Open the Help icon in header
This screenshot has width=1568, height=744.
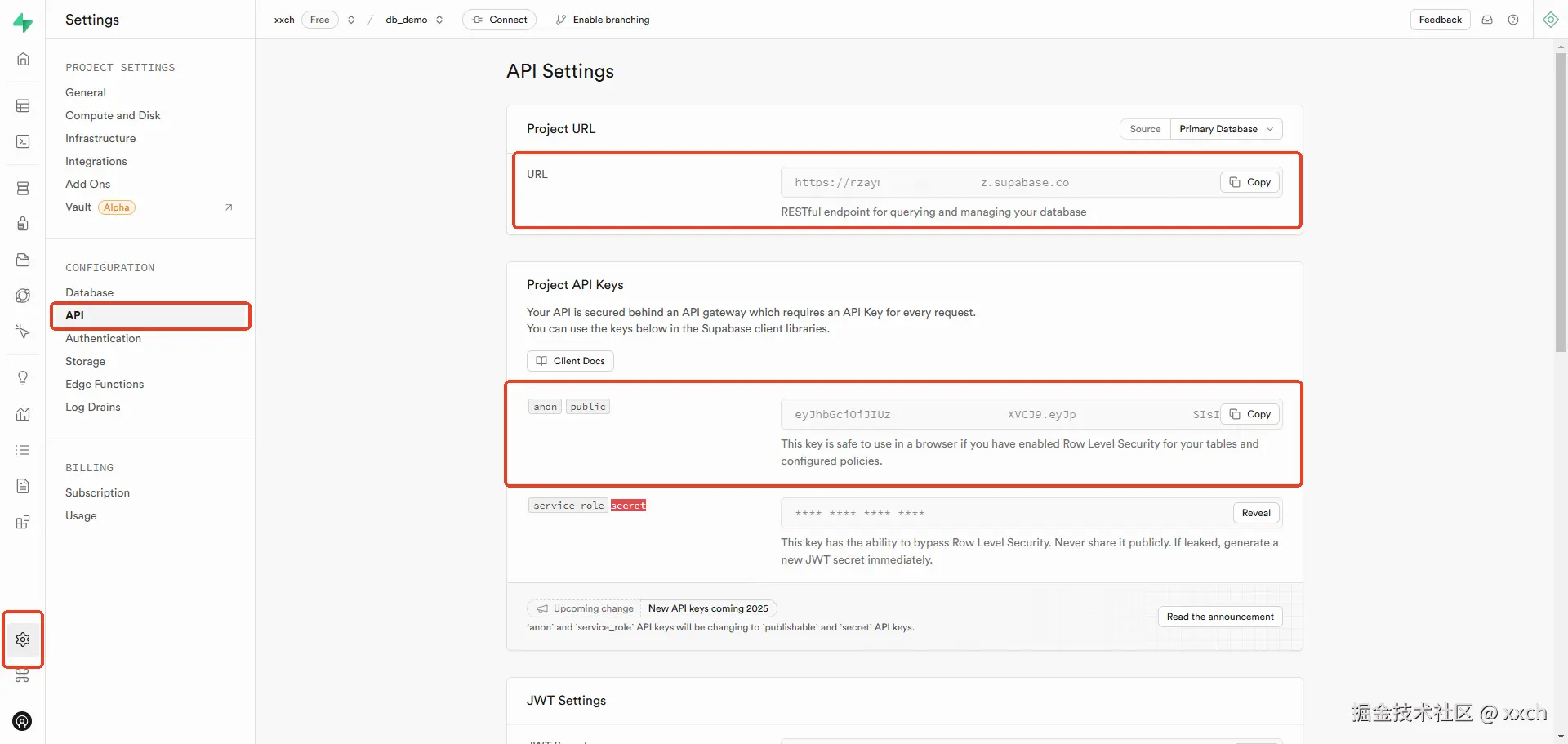coord(1513,20)
